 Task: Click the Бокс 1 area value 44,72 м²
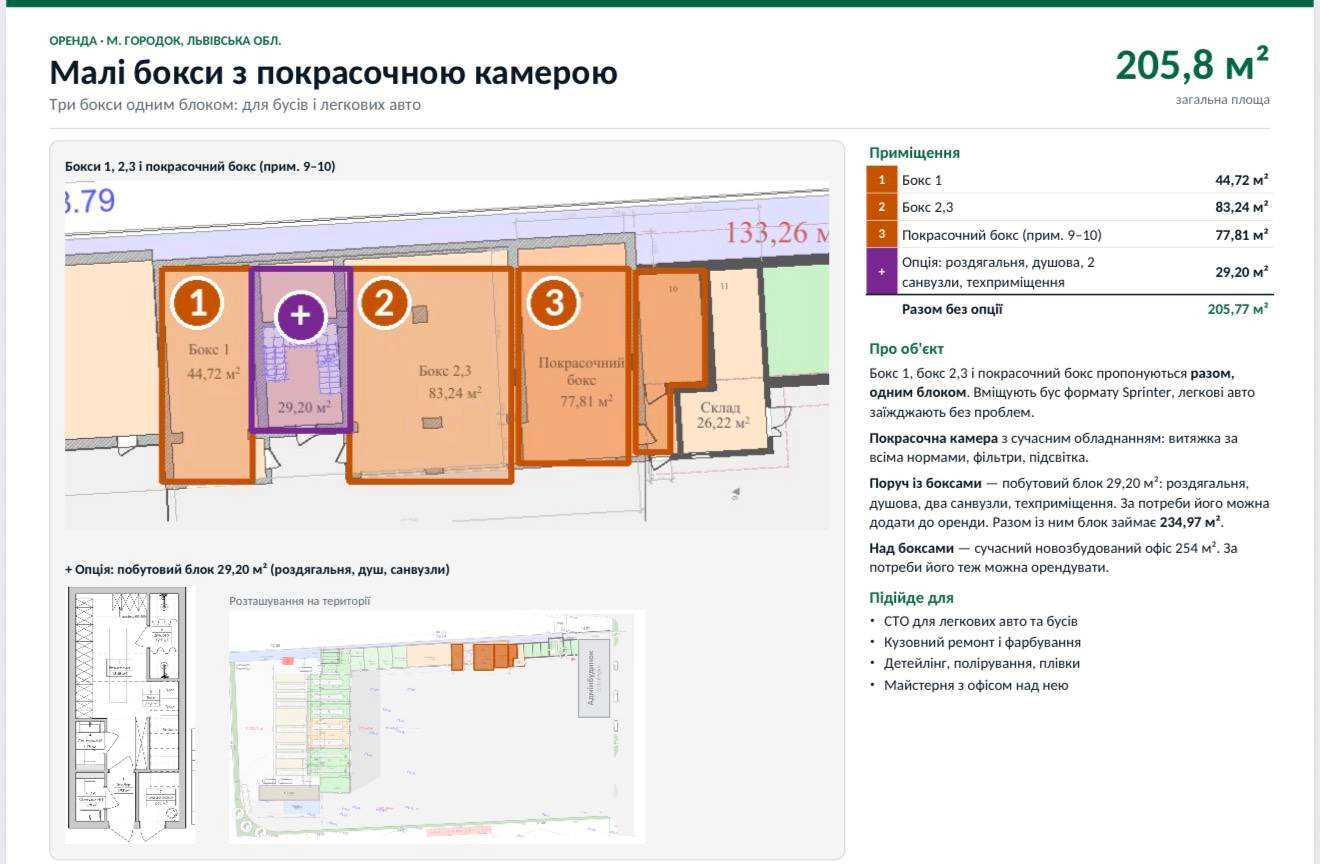(x=1241, y=180)
